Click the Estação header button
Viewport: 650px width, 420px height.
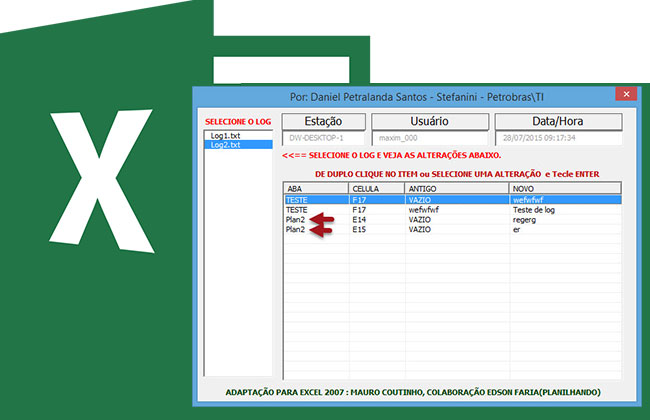coord(323,121)
